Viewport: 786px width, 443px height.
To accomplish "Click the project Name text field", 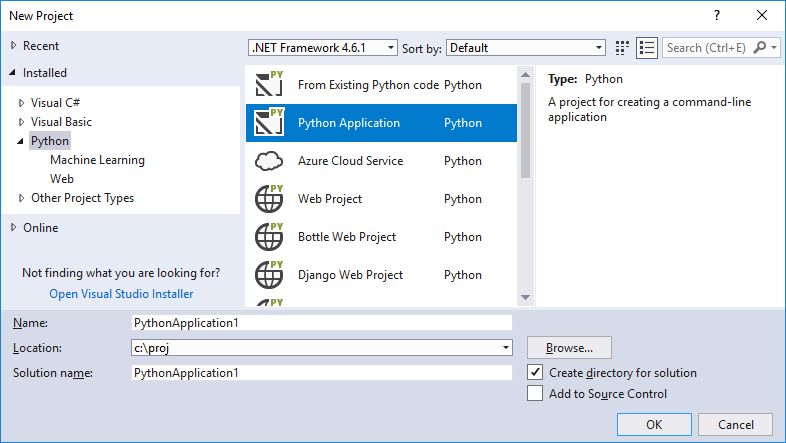I will (321, 323).
